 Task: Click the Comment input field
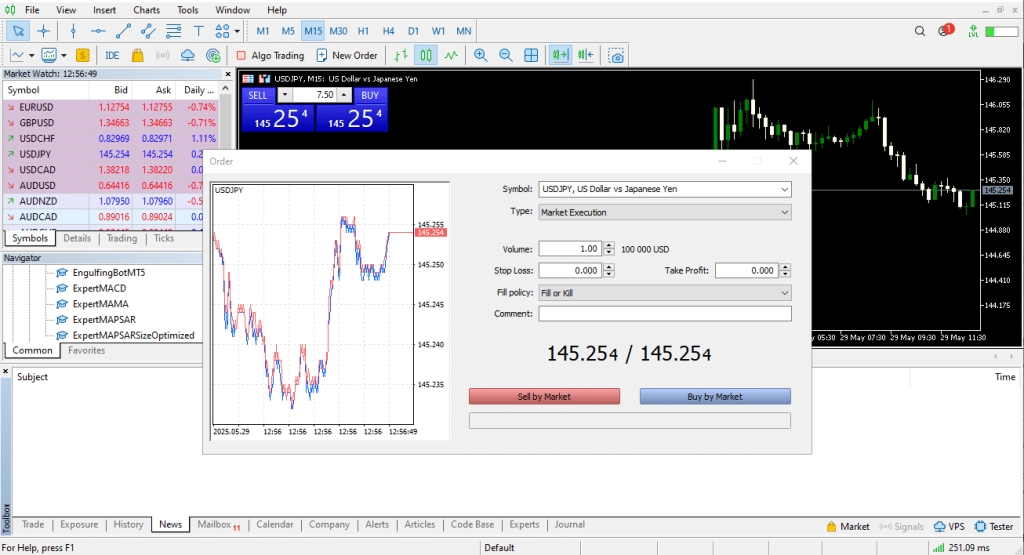664,314
